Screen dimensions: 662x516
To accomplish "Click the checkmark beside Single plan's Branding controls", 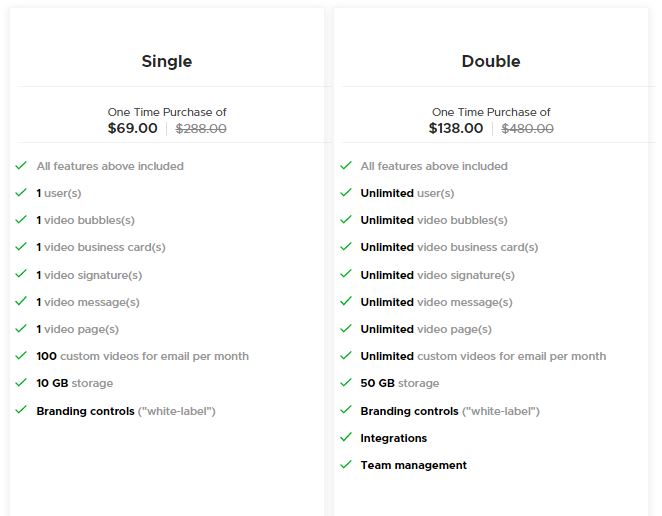I will [21, 410].
